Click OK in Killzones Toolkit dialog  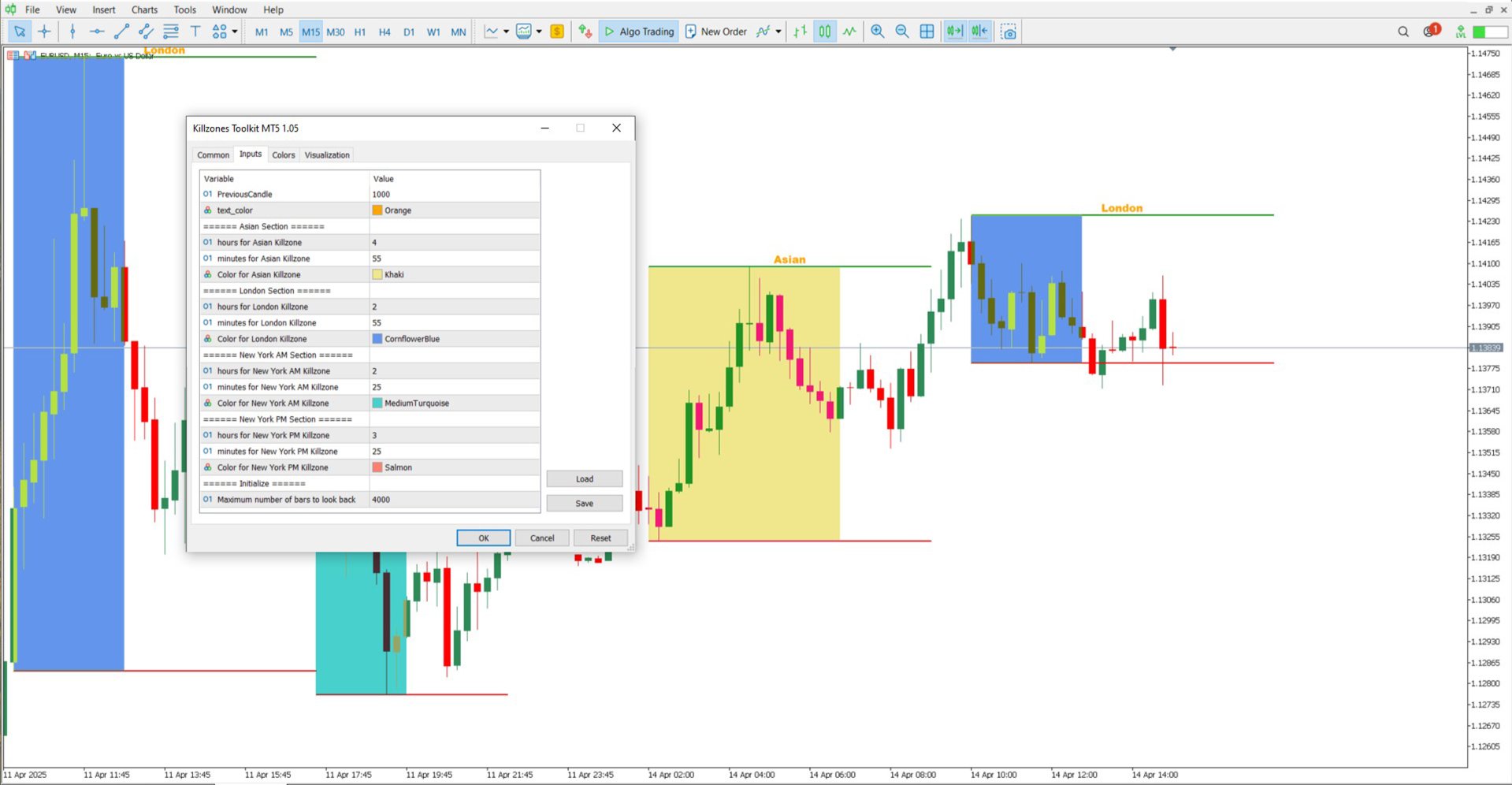pyautogui.click(x=484, y=538)
